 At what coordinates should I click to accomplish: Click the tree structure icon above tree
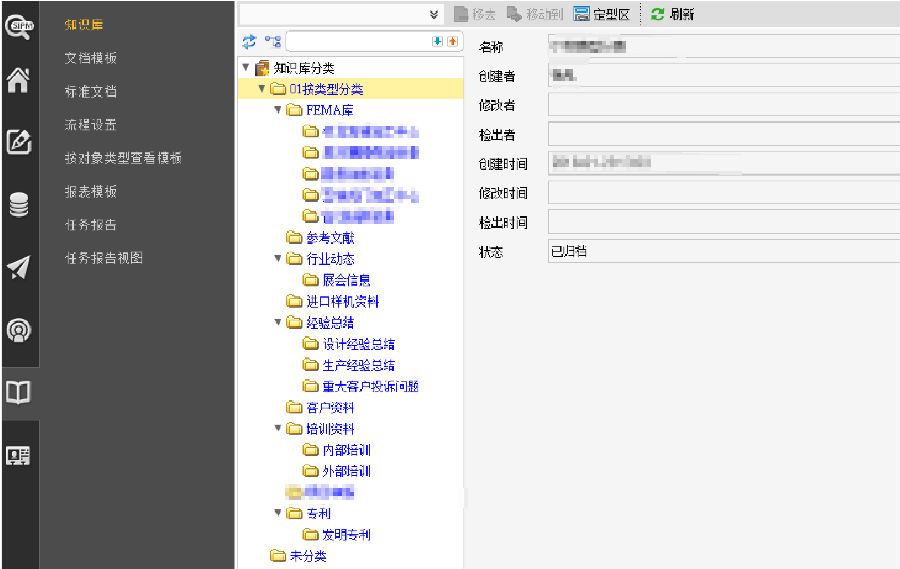pyautogui.click(x=273, y=41)
